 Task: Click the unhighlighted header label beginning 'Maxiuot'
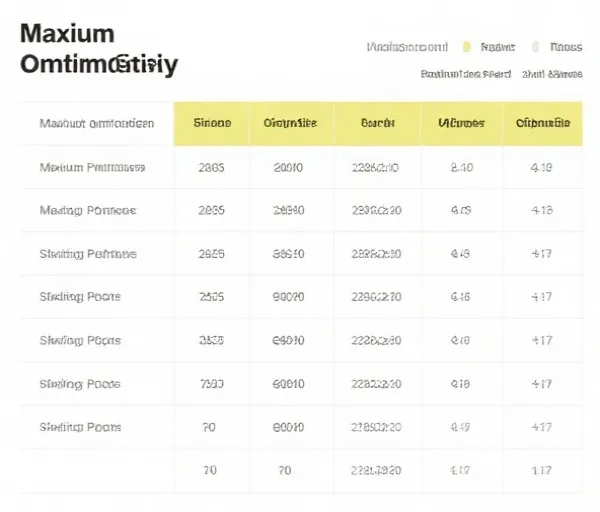[x=97, y=124]
